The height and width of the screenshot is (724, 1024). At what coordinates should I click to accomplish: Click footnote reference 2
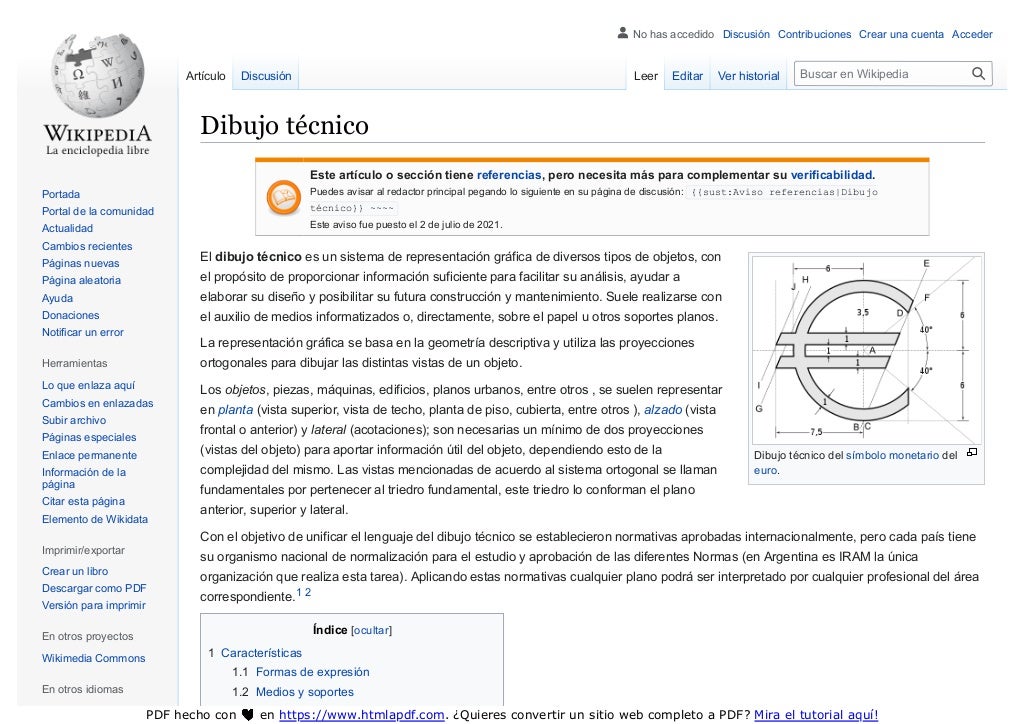coord(308,593)
